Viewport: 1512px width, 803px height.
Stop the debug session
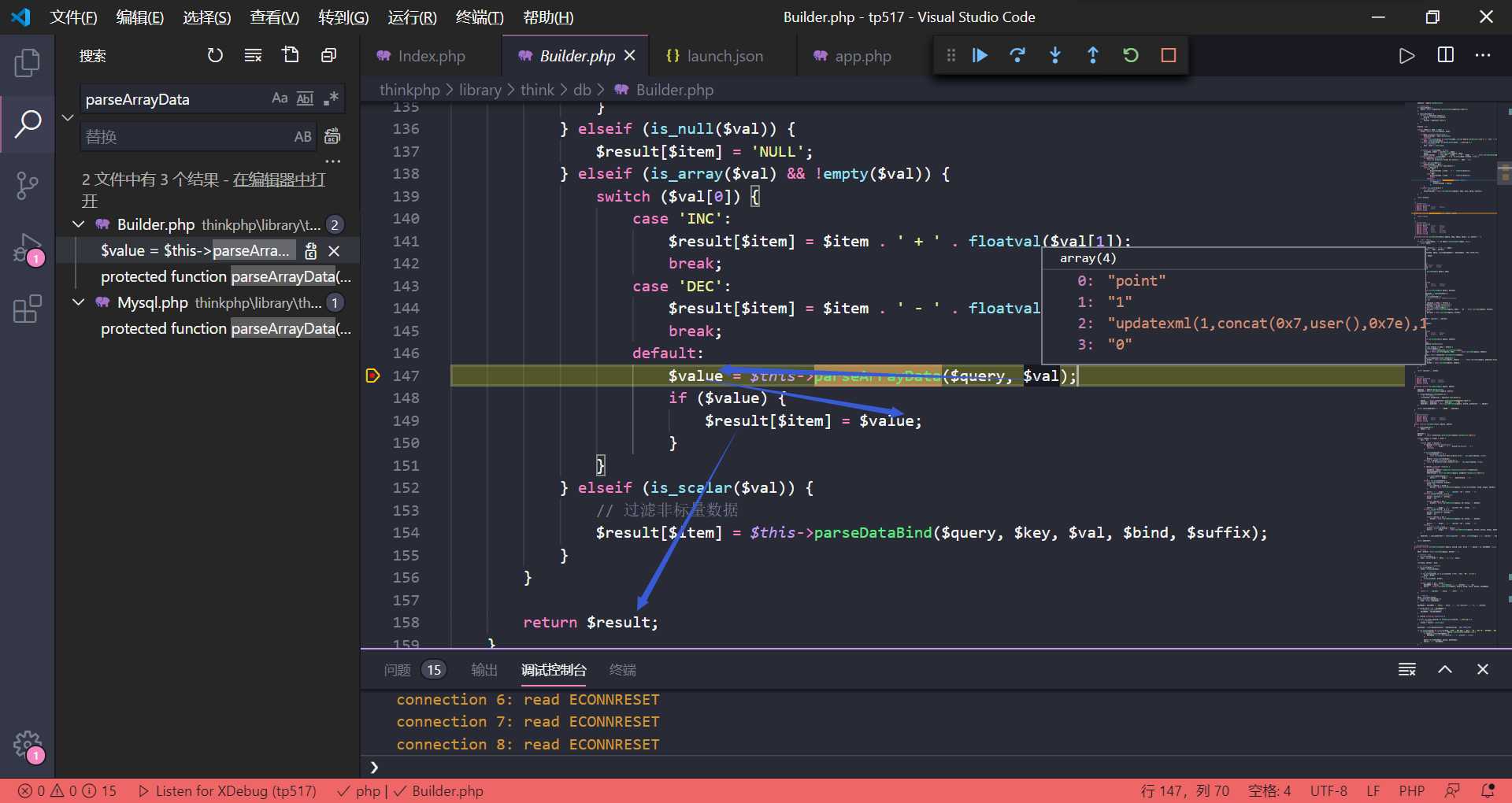(x=1169, y=55)
